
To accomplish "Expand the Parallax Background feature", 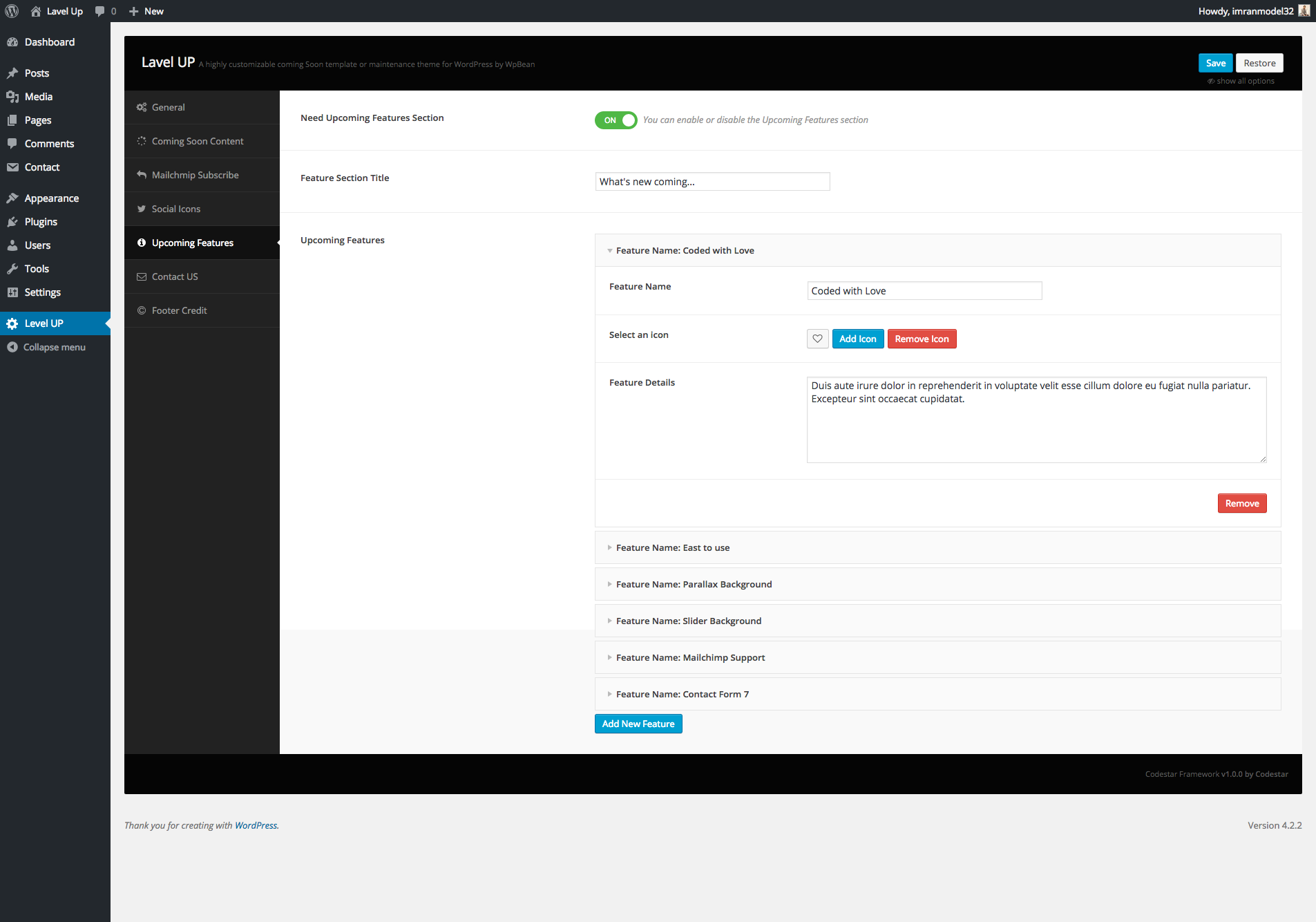I will click(x=937, y=584).
